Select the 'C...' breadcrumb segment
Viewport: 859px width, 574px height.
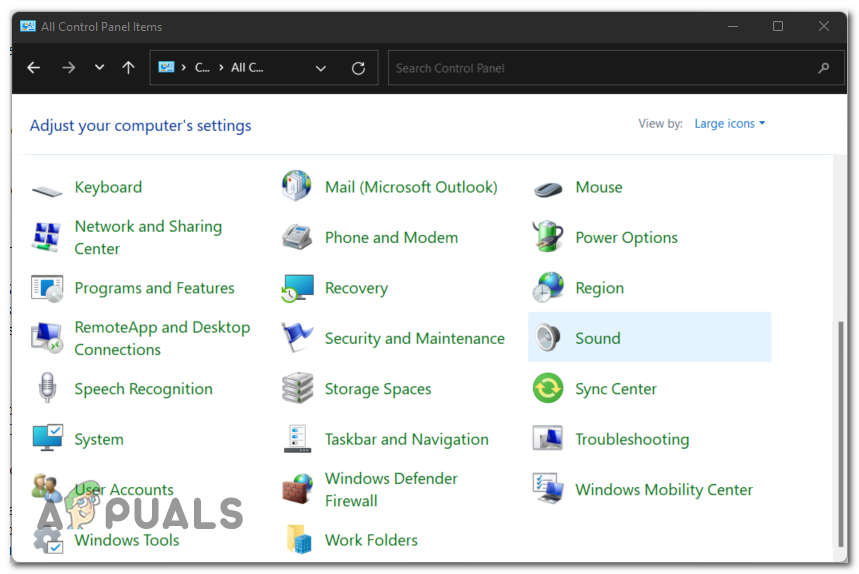202,68
